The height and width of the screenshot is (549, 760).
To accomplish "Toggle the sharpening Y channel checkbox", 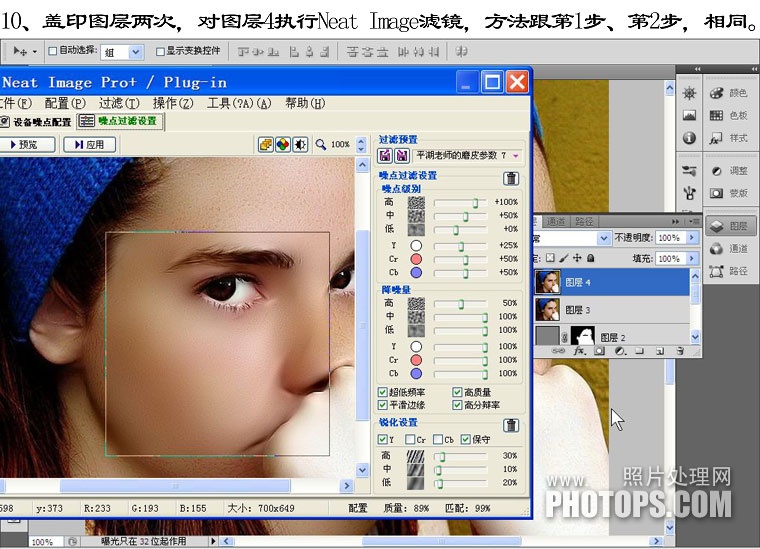I will pyautogui.click(x=382, y=439).
